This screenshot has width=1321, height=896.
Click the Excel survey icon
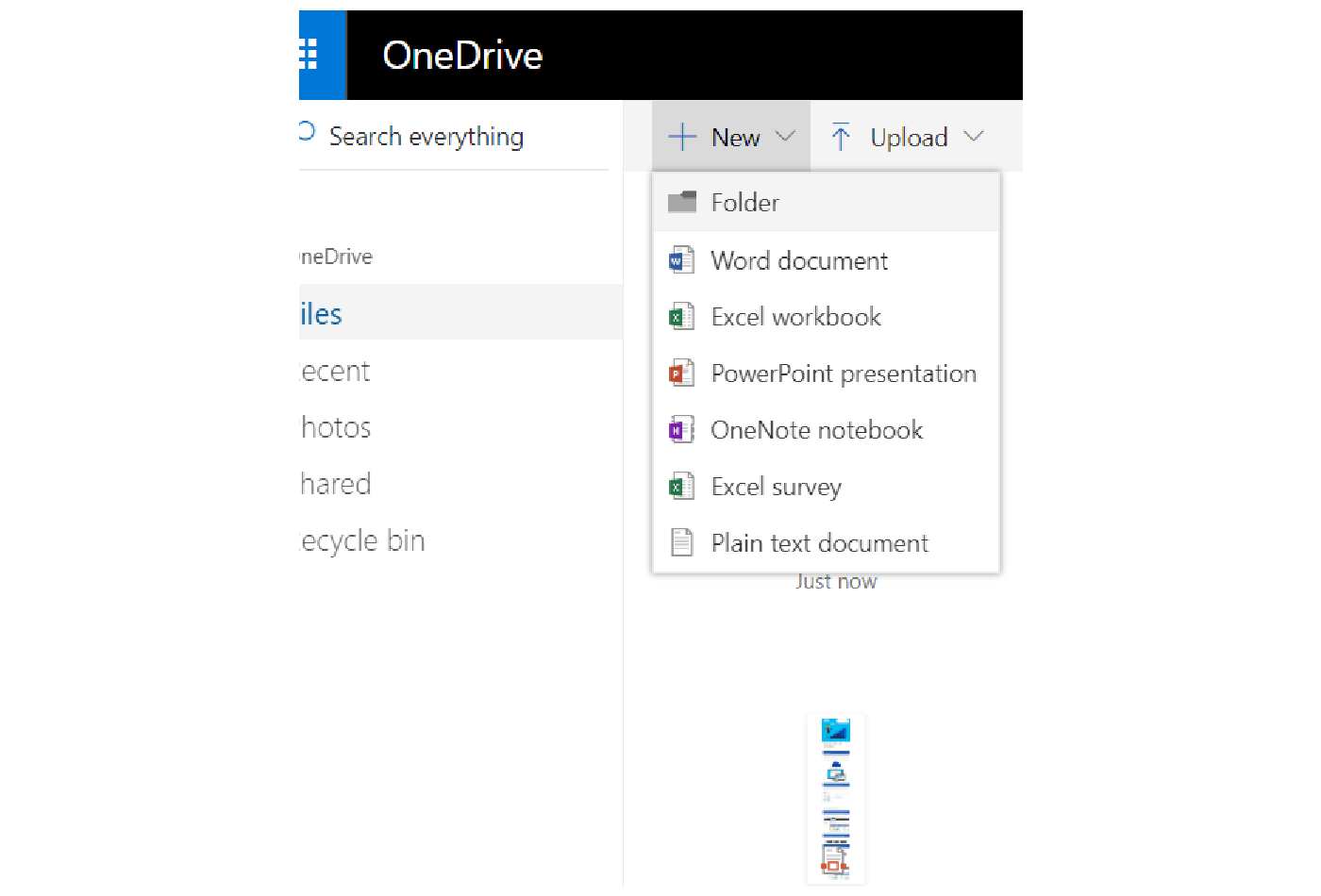[x=681, y=487]
